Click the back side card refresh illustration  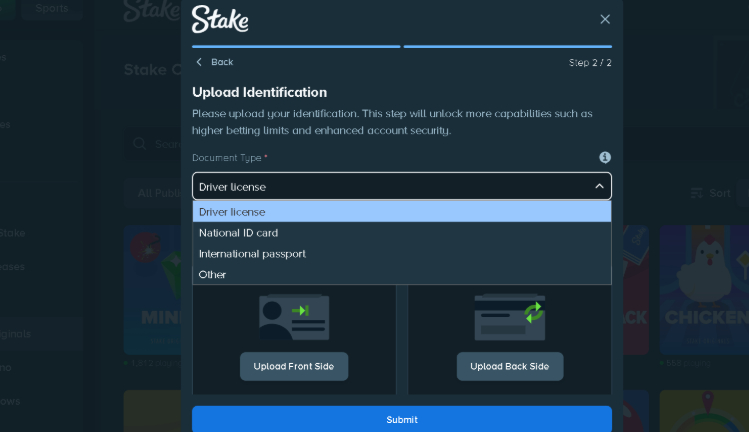[510, 317]
